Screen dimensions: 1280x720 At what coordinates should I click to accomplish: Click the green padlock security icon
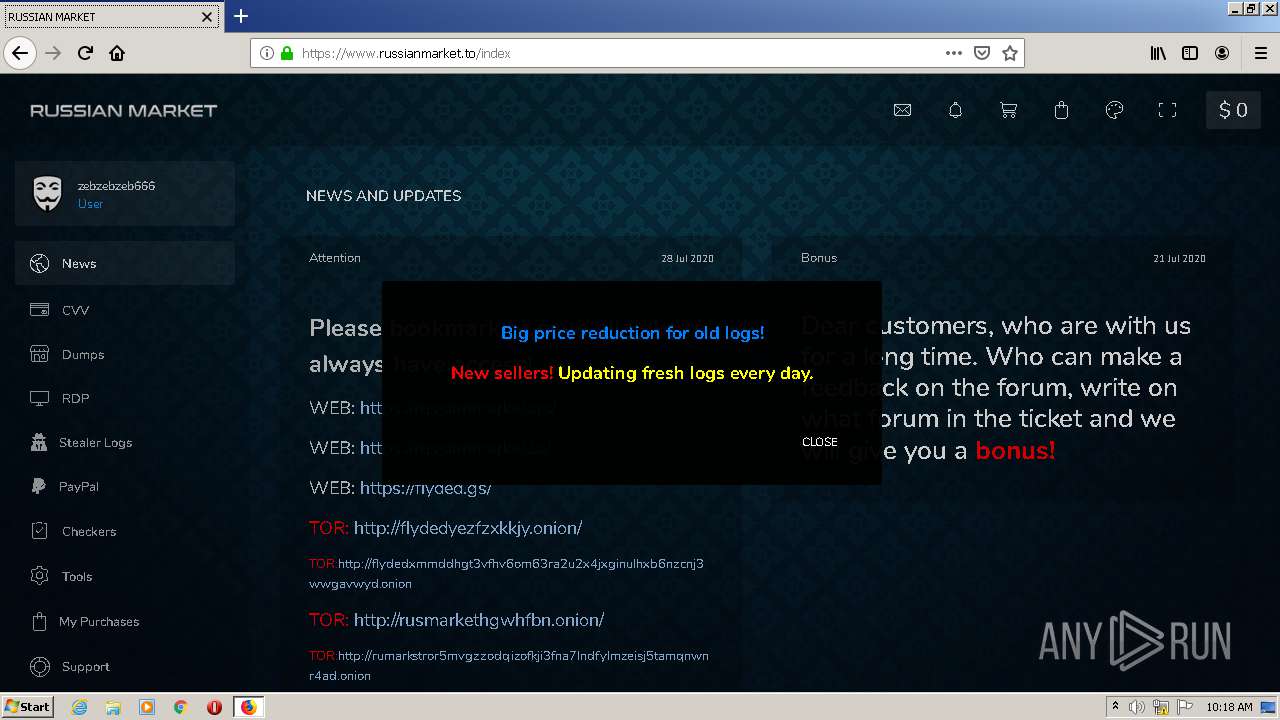[287, 53]
